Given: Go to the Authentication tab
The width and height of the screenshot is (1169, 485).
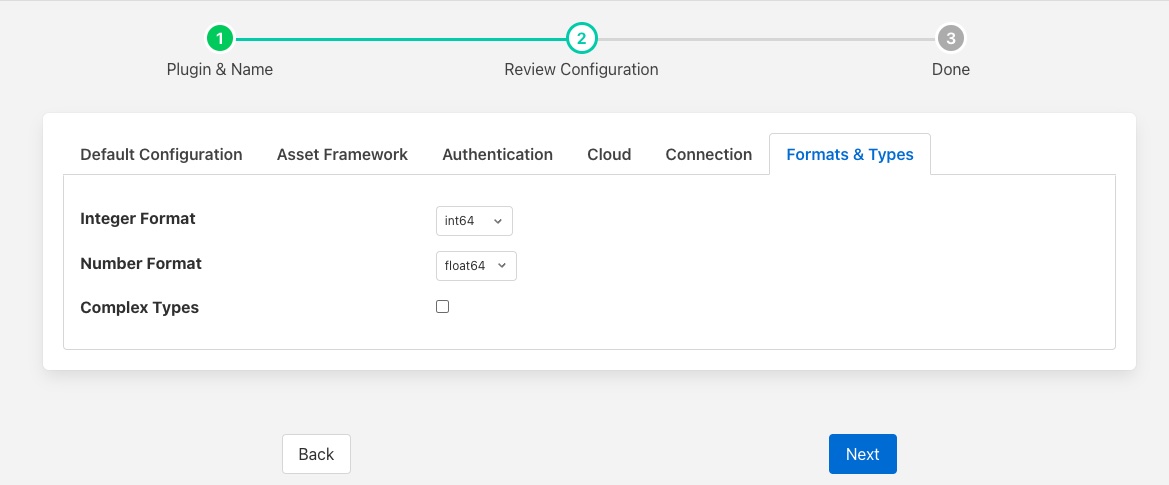Looking at the screenshot, I should [497, 155].
